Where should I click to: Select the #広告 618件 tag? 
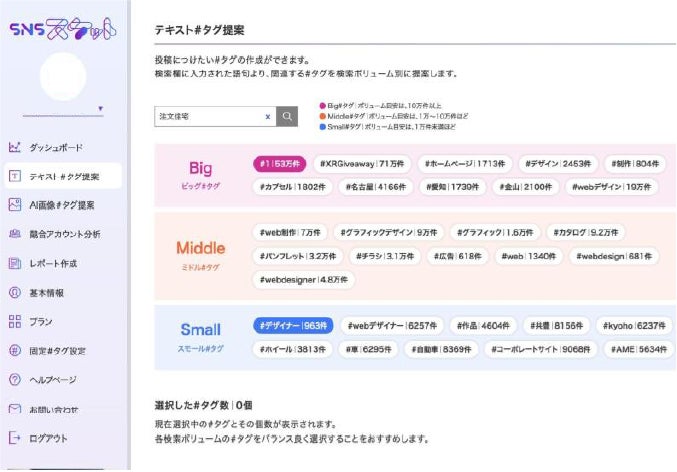coord(457,256)
